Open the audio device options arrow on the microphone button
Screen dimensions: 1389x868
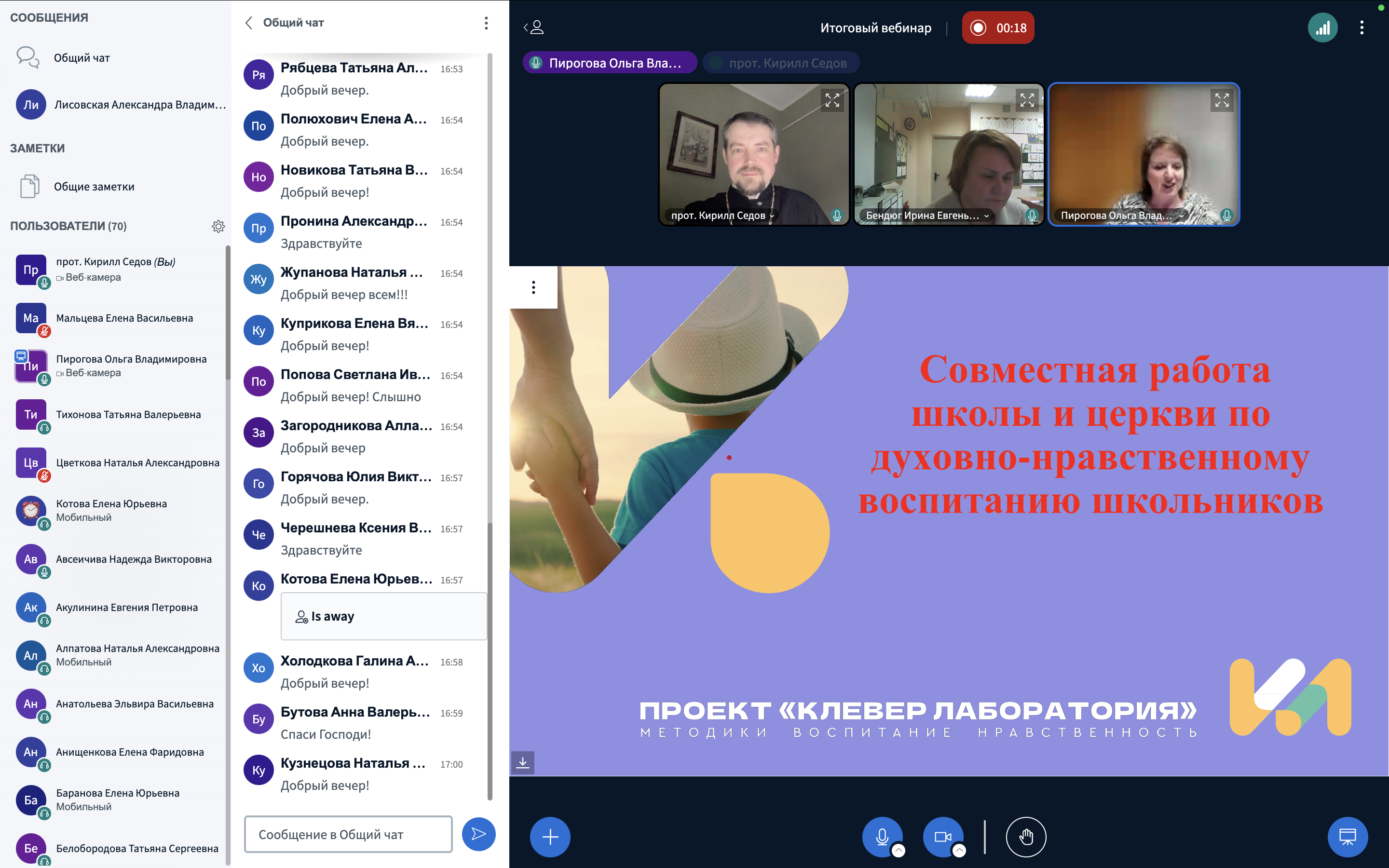tap(899, 851)
